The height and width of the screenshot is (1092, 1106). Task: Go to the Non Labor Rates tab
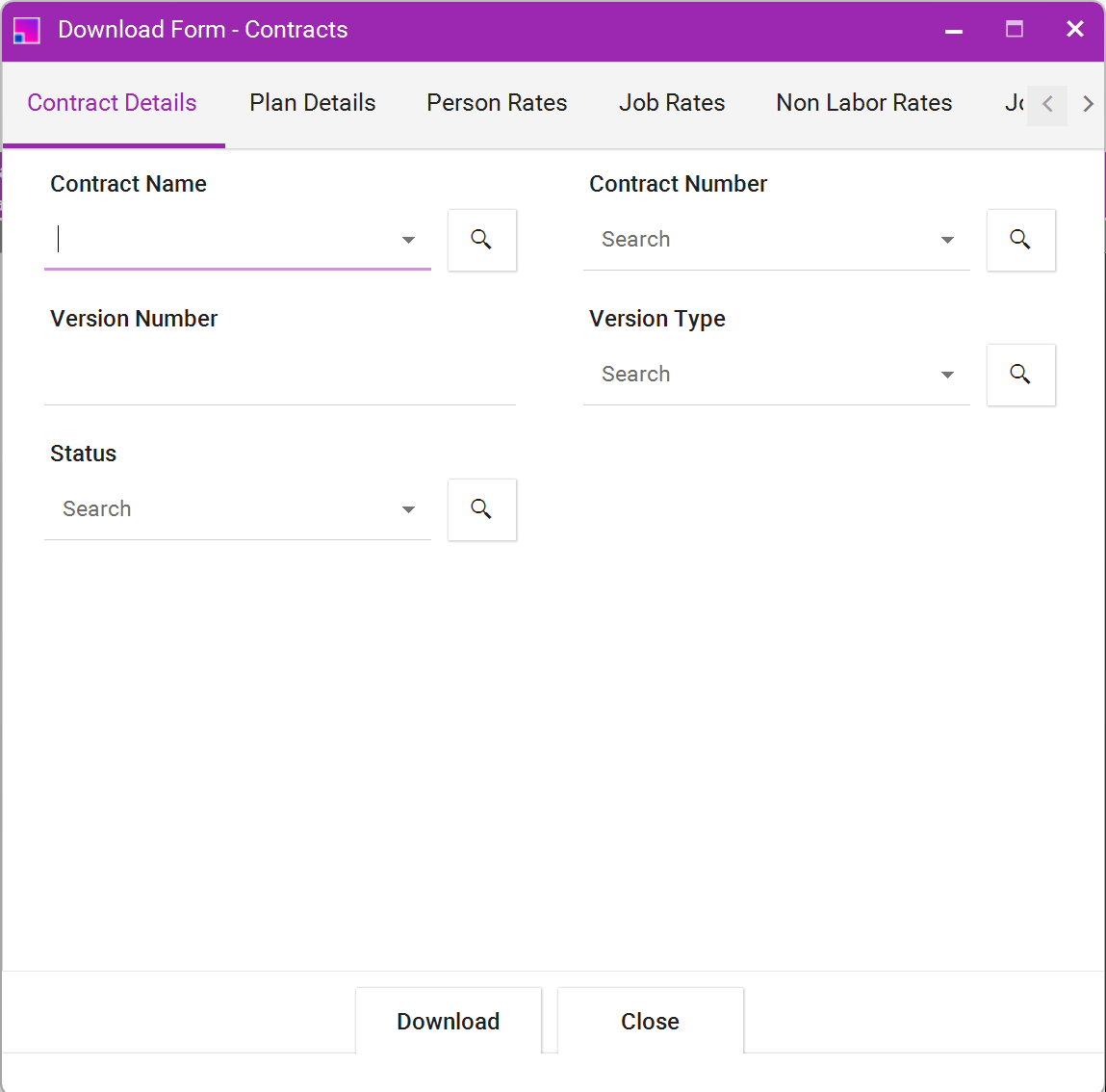tap(864, 103)
